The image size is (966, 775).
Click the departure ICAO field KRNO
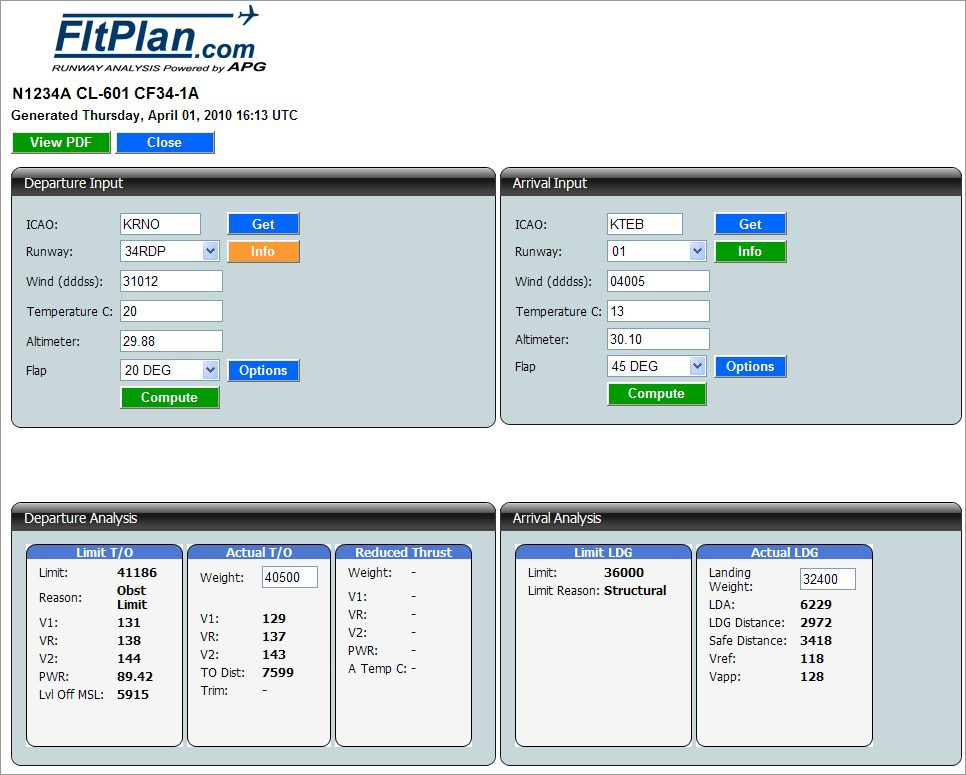point(160,224)
